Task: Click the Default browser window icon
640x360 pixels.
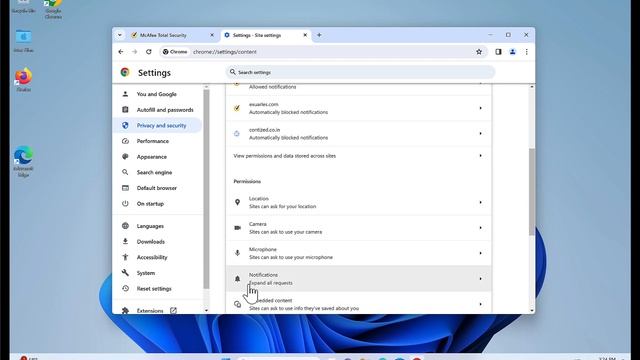Action: pyautogui.click(x=125, y=188)
